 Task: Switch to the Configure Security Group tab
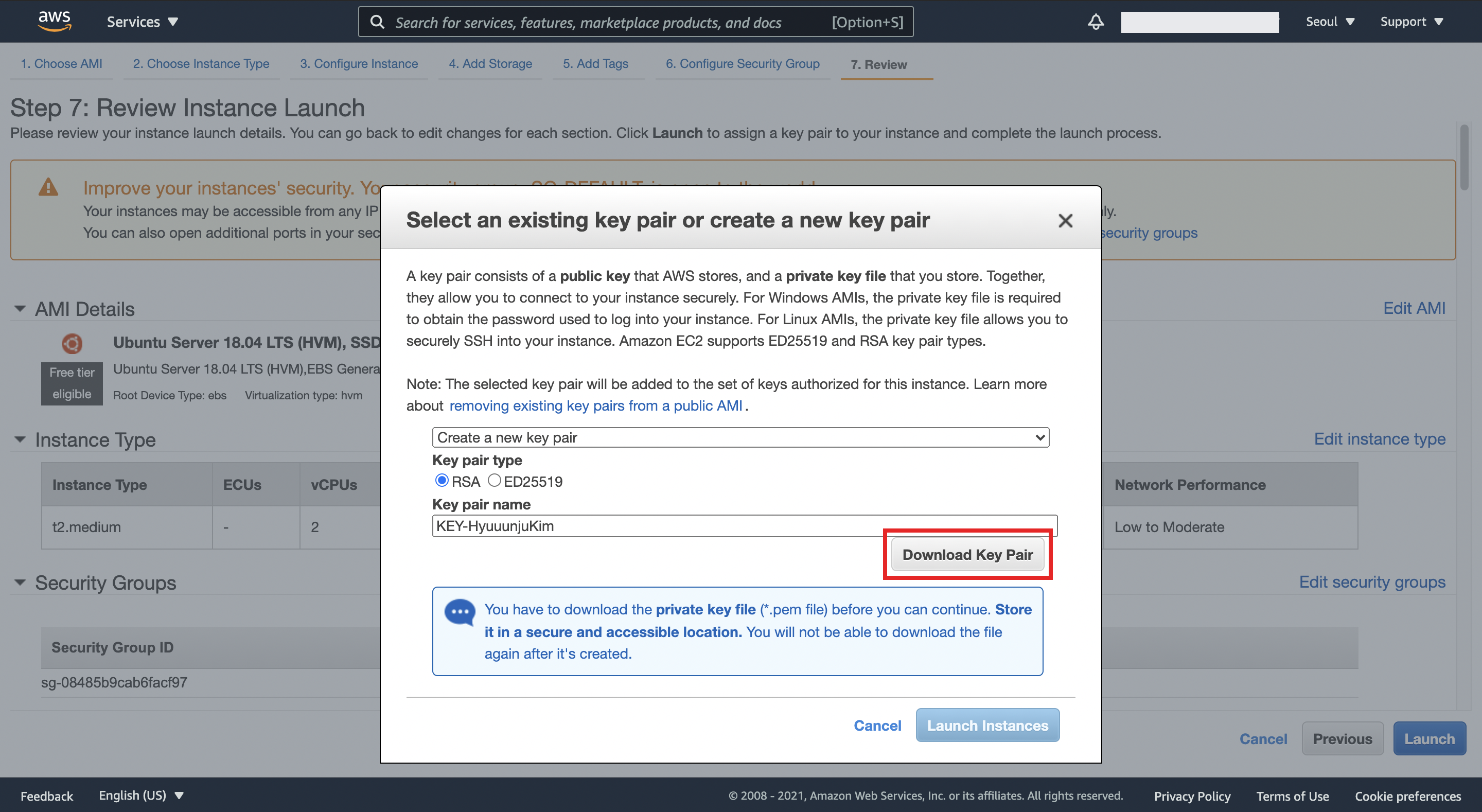[x=742, y=64]
